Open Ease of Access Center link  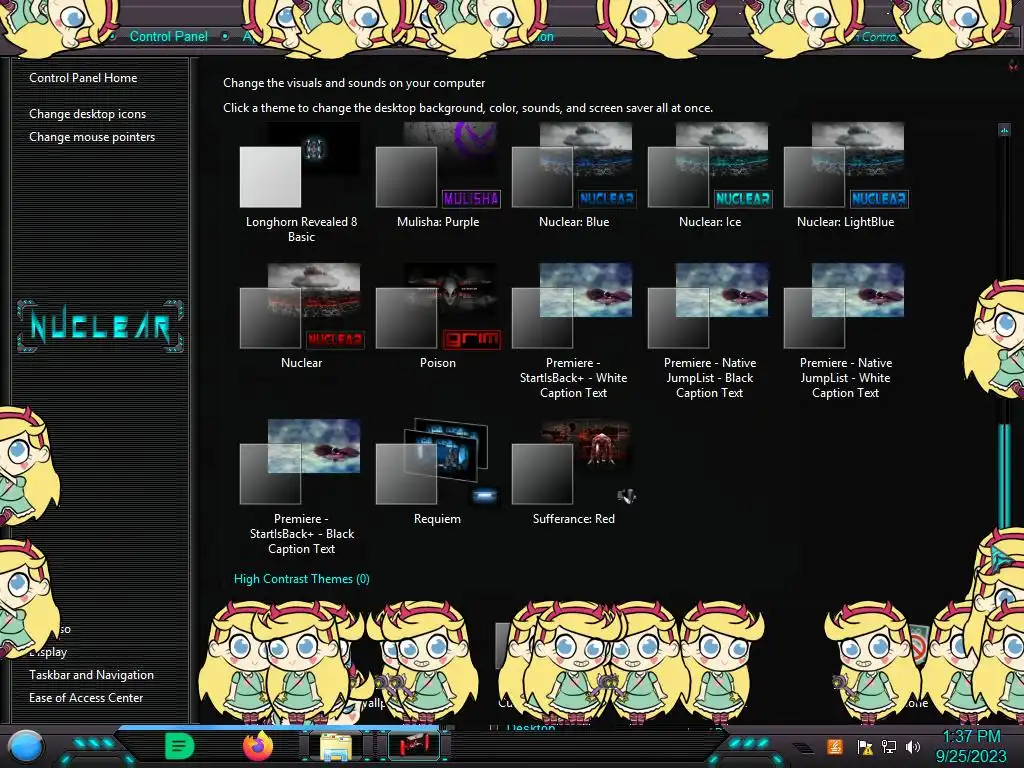point(86,697)
